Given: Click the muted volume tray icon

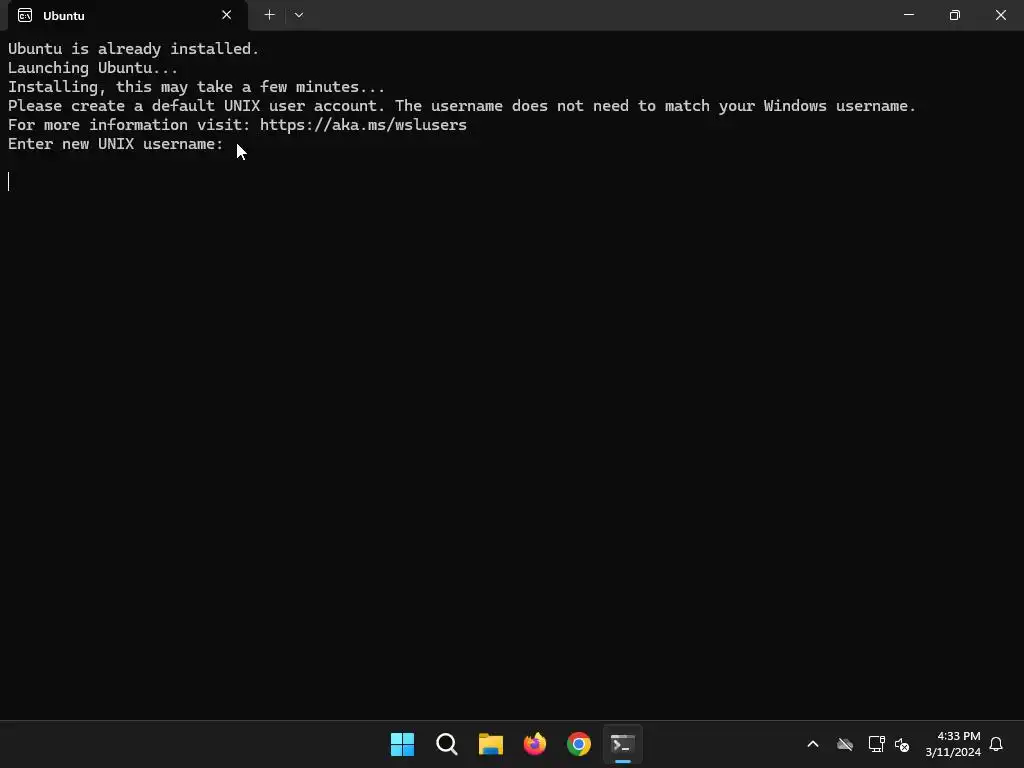Looking at the screenshot, I should click(x=902, y=744).
